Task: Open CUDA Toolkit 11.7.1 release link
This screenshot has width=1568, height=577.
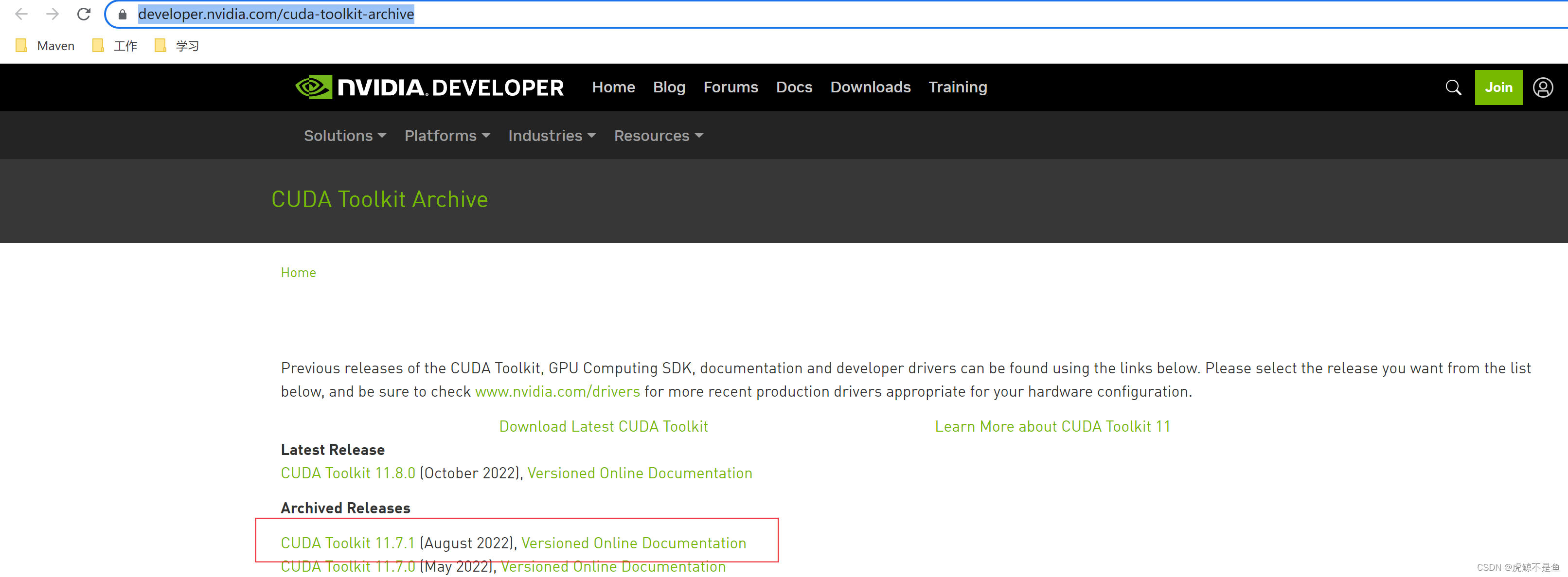Action: tap(348, 543)
